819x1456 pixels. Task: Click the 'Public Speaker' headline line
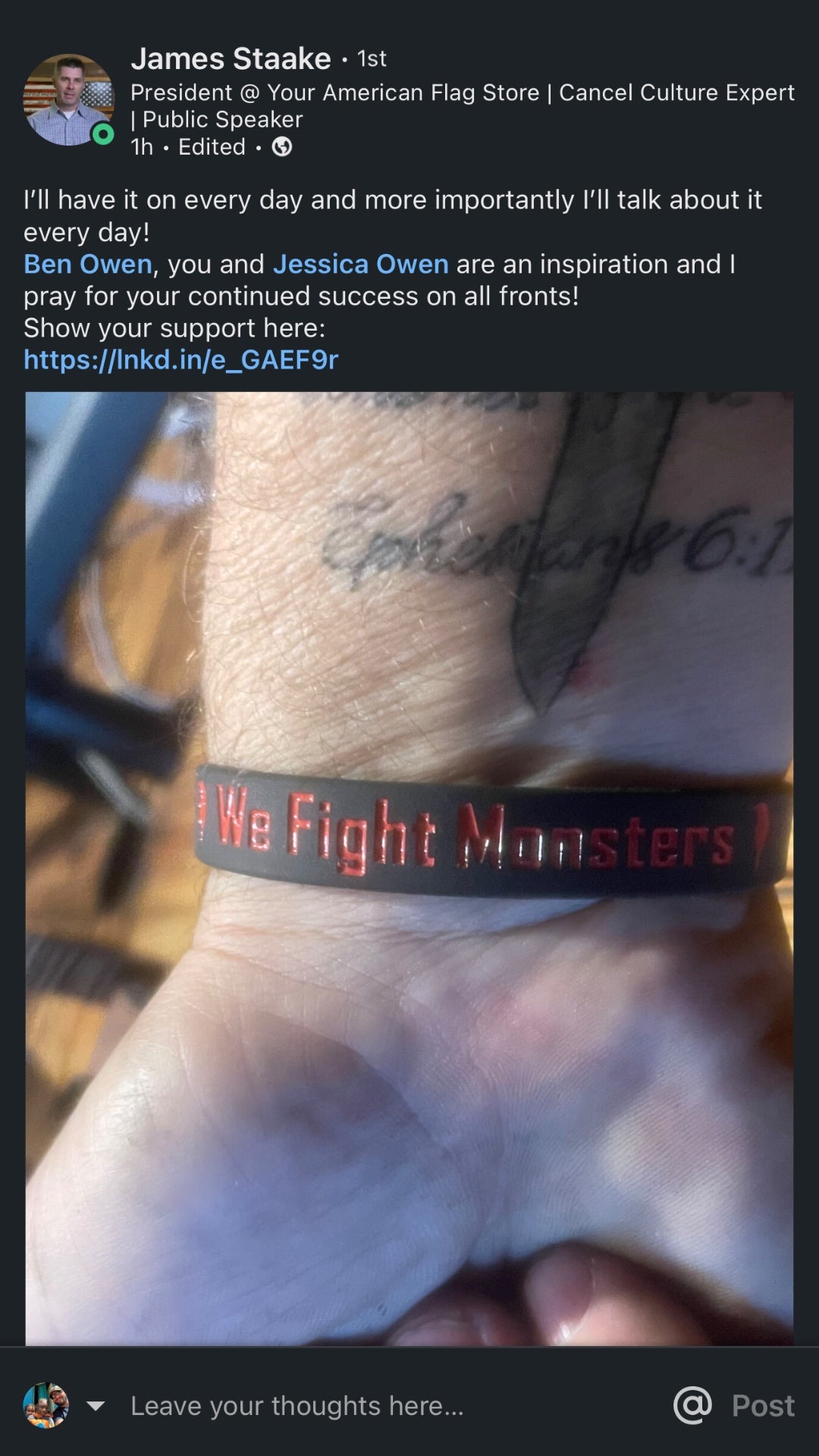(222, 120)
